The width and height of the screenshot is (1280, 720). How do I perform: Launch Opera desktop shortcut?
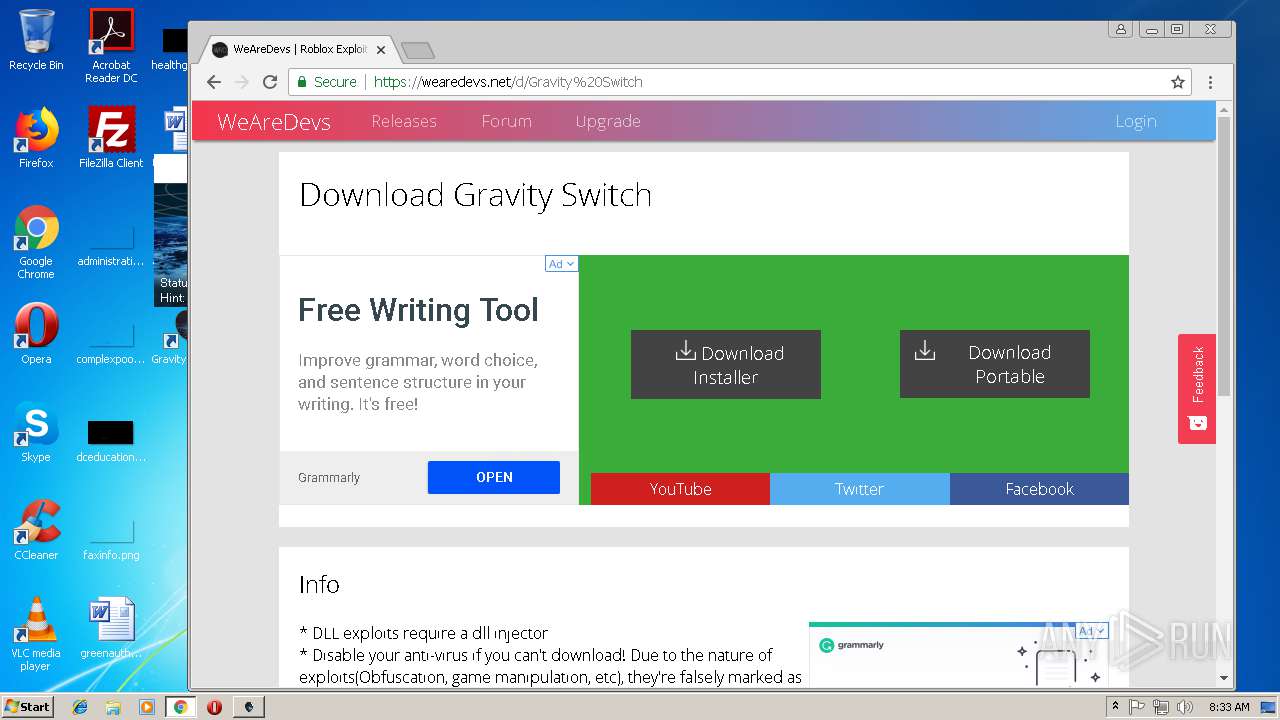tap(36, 334)
